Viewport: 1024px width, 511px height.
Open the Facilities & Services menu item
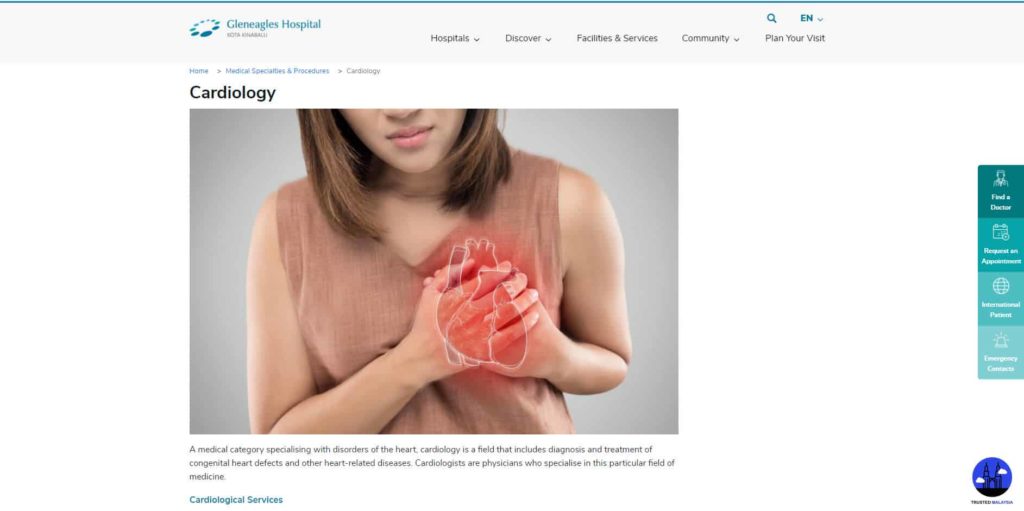coord(616,39)
